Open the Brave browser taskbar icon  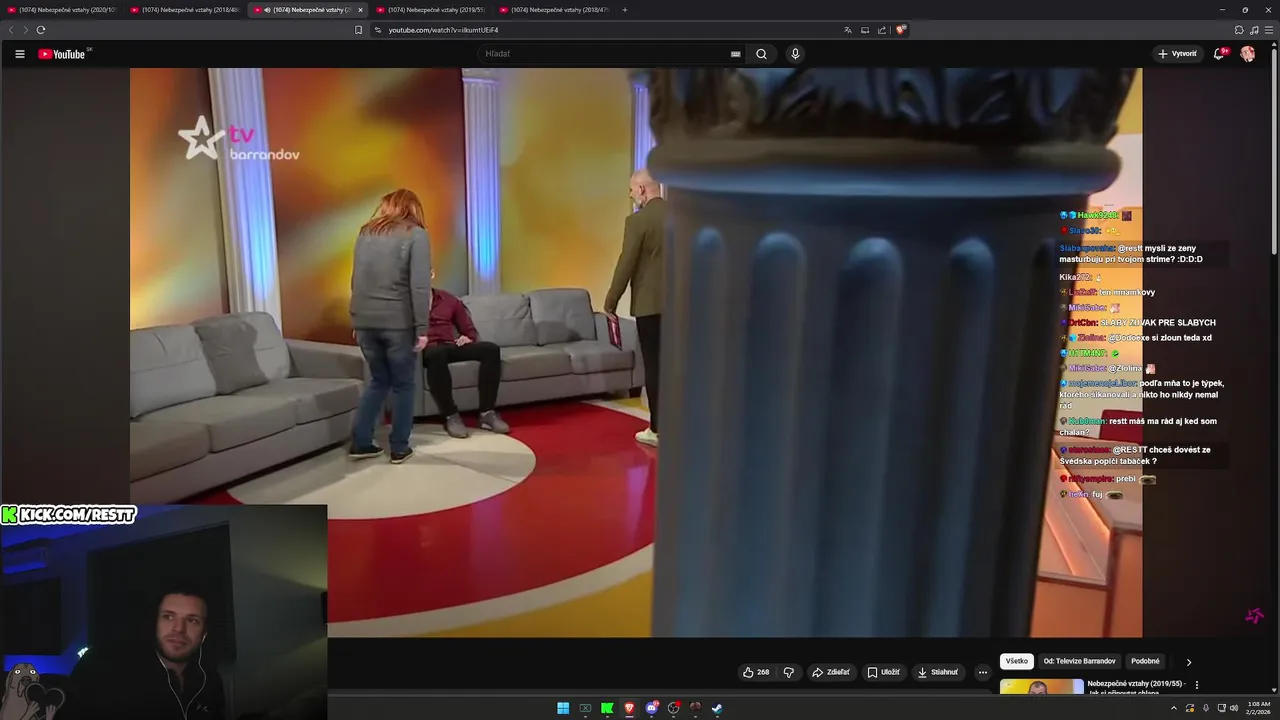629,708
